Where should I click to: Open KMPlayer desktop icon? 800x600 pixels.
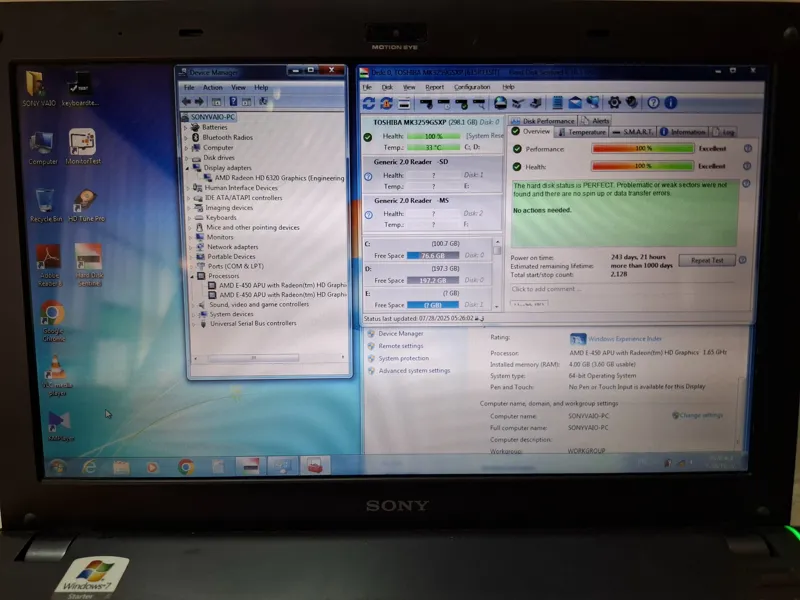[x=60, y=425]
